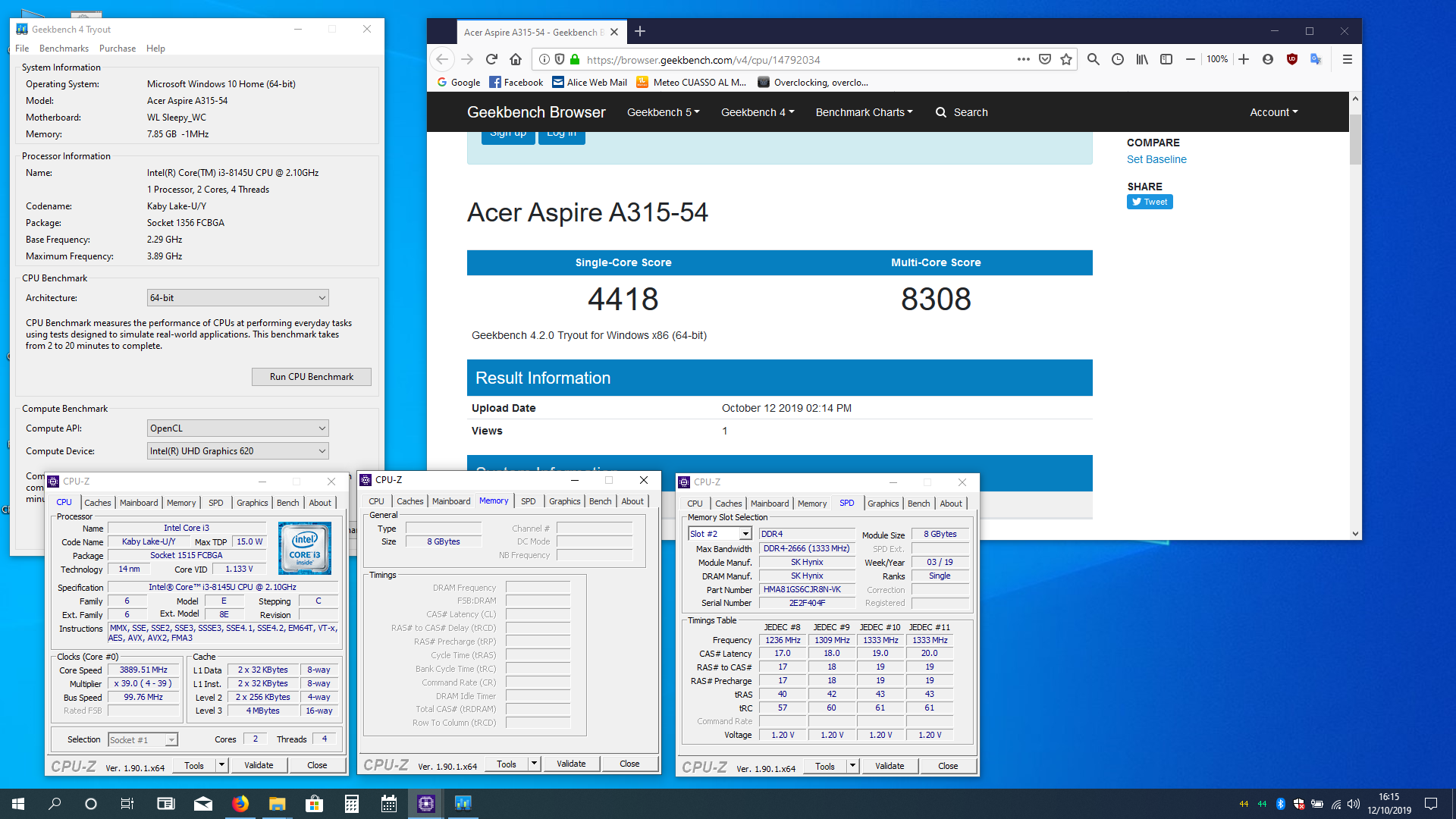Open the uBlock Origin extension icon
The height and width of the screenshot is (819, 1456).
[1292, 59]
